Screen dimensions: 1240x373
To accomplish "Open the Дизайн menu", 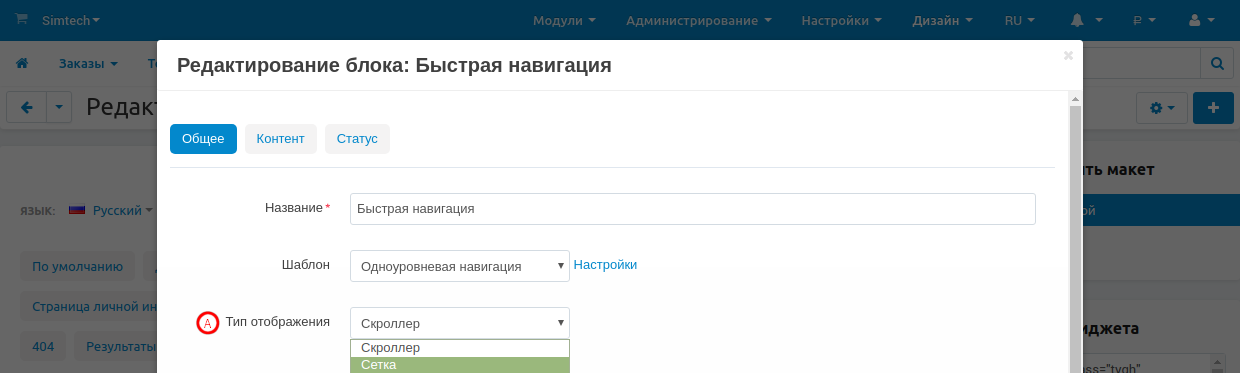I will pyautogui.click(x=942, y=20).
